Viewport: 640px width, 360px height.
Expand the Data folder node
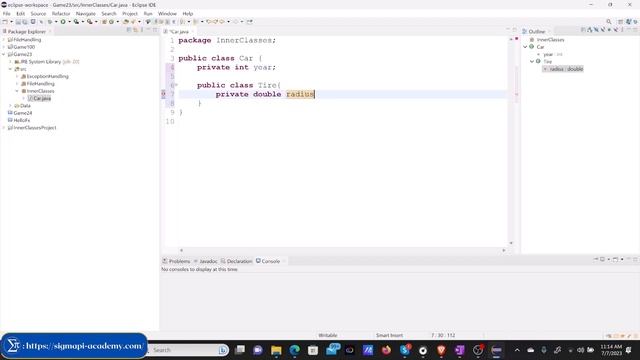tap(11, 106)
